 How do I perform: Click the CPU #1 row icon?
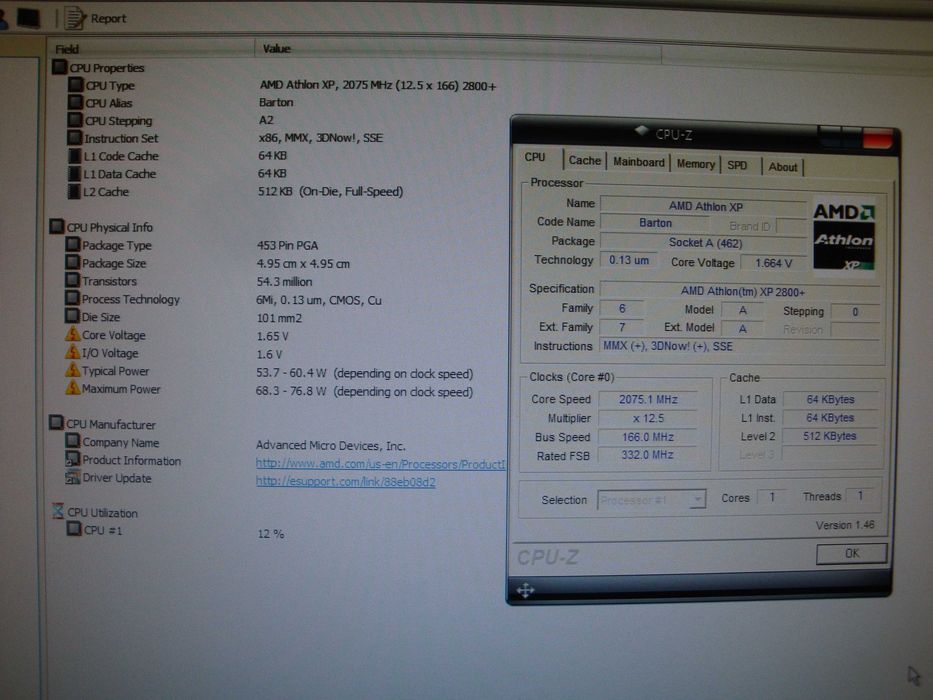pyautogui.click(x=74, y=529)
